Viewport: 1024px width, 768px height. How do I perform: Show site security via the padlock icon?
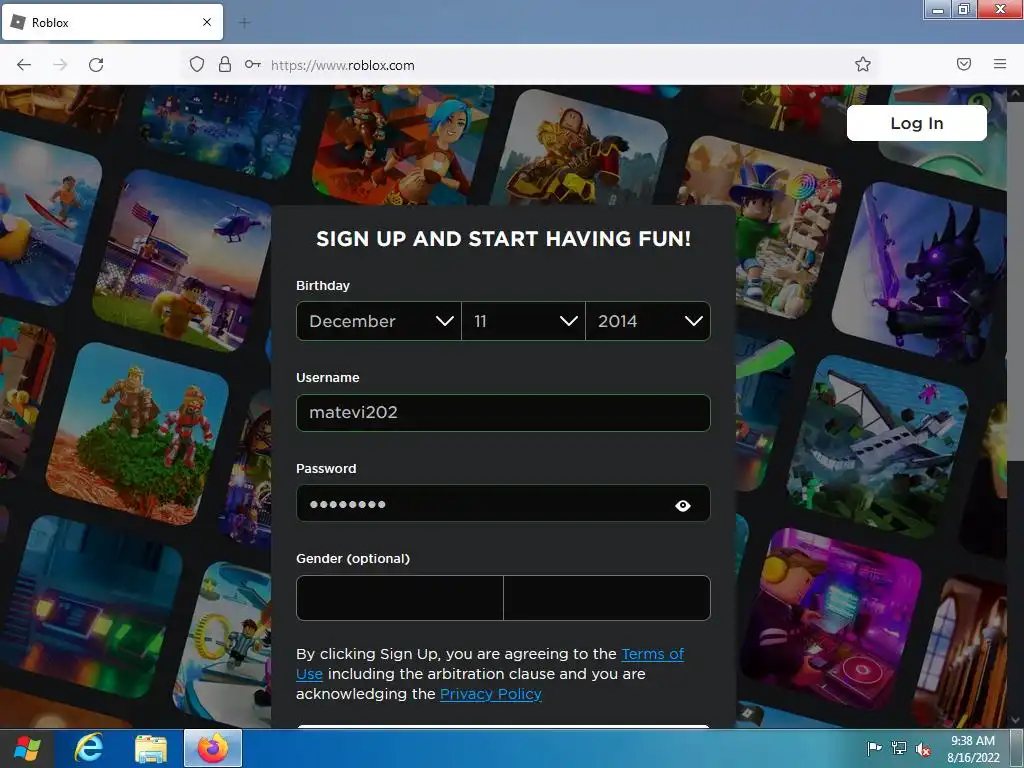pyautogui.click(x=225, y=64)
